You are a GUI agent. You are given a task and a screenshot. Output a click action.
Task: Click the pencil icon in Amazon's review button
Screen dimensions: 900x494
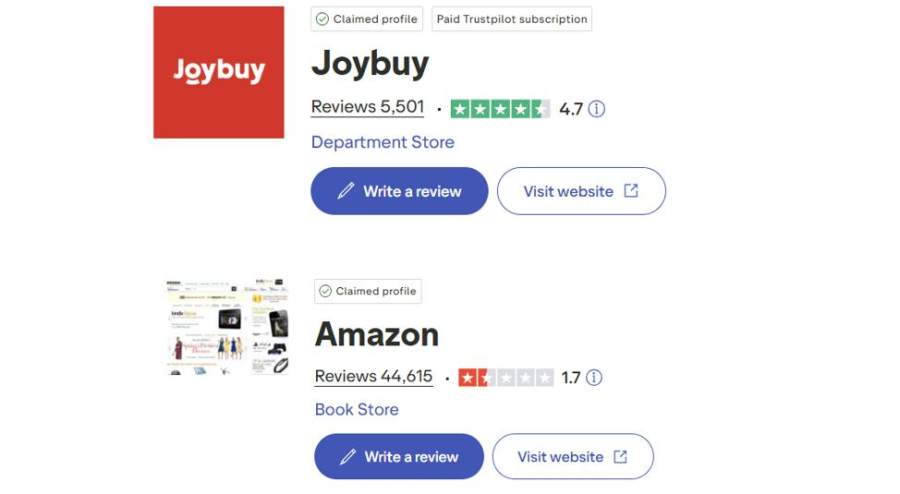click(x=348, y=457)
